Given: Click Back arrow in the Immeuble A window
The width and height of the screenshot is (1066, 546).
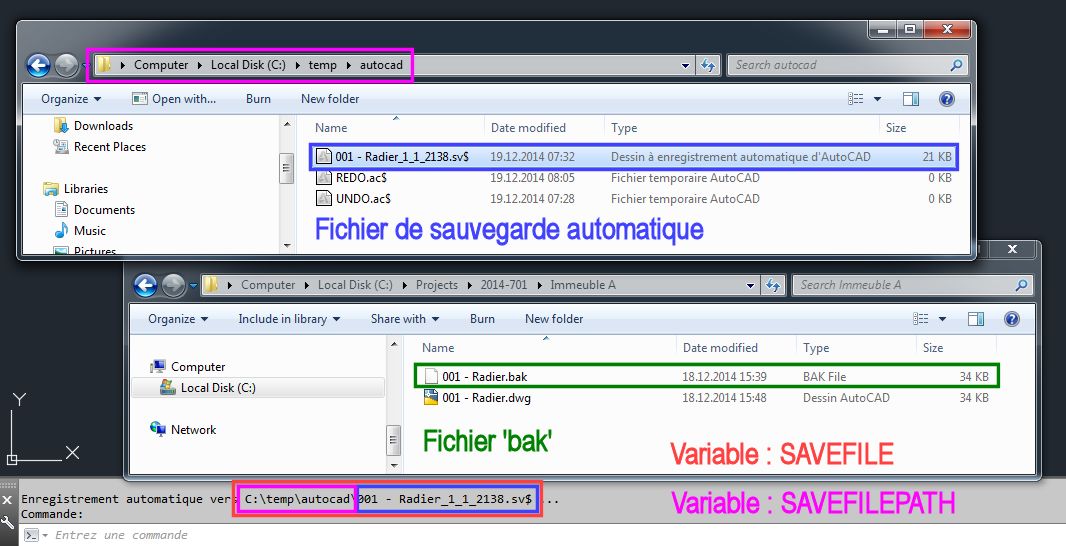Looking at the screenshot, I should point(145,286).
